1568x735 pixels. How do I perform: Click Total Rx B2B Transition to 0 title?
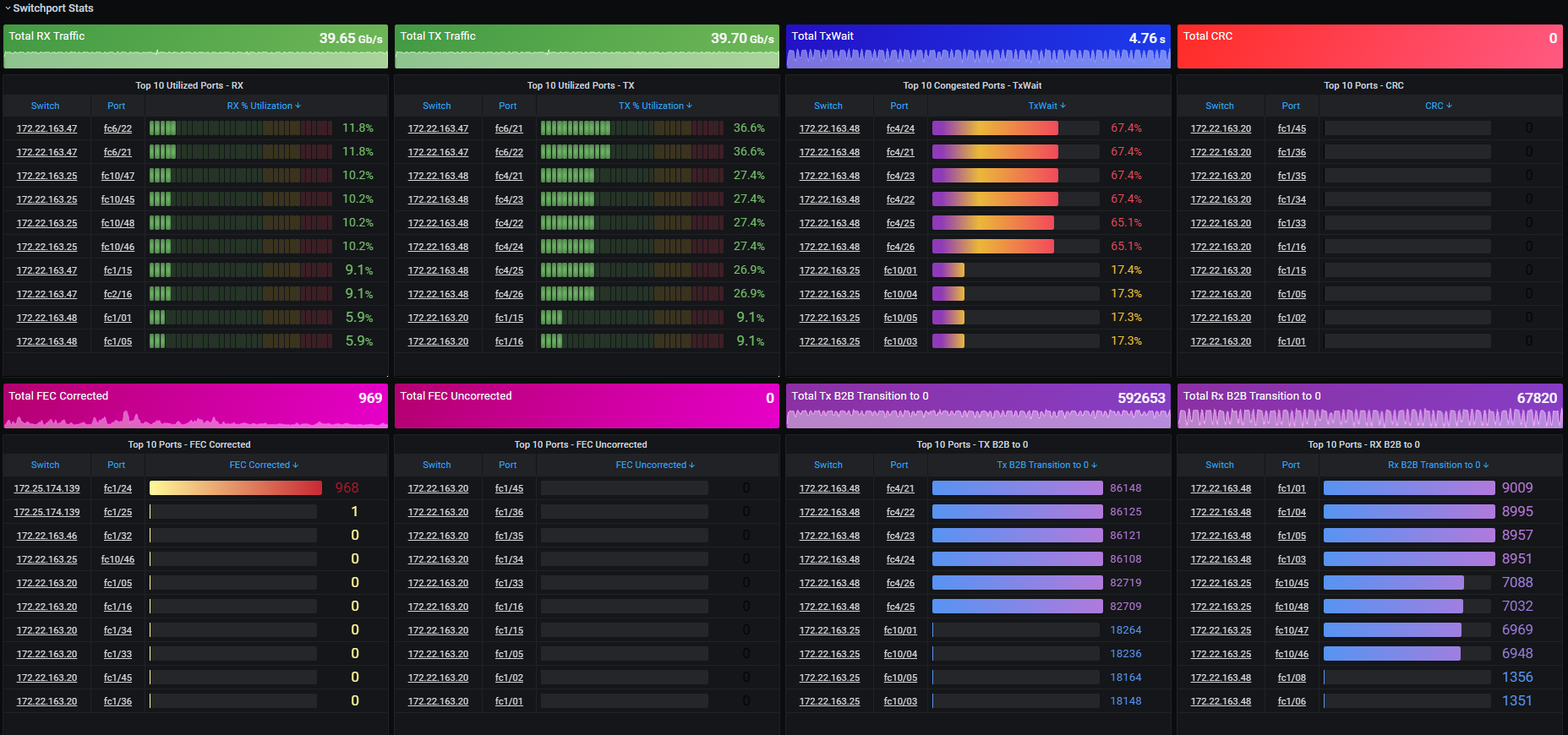click(x=1252, y=396)
